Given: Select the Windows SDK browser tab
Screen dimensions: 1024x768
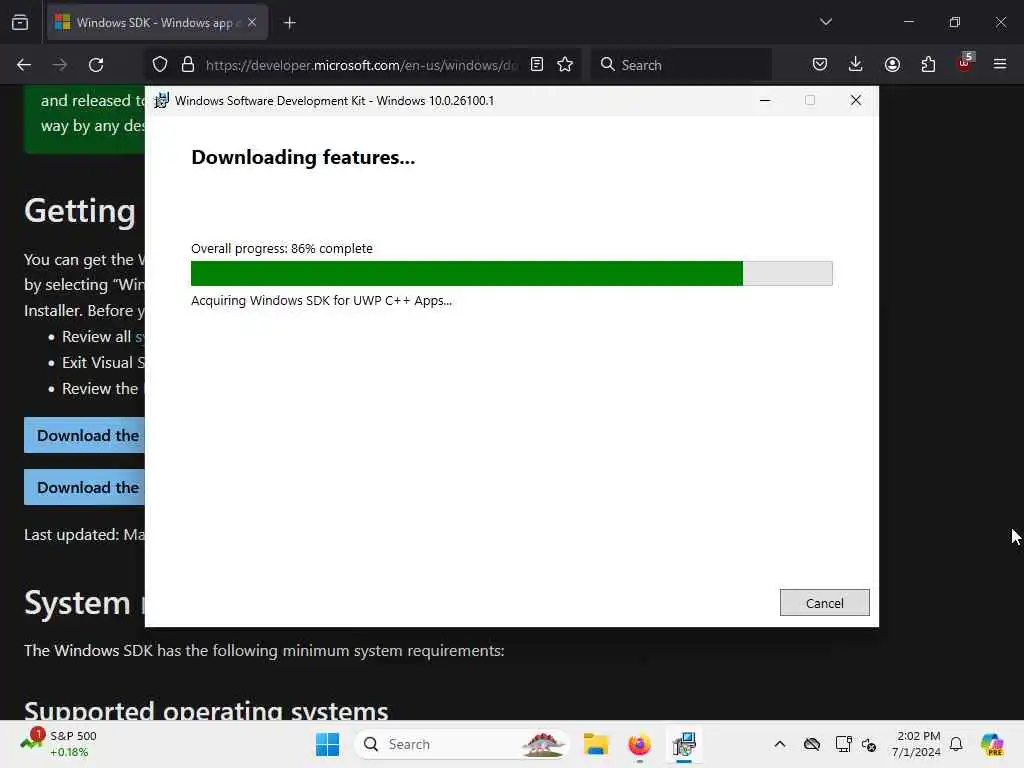Looking at the screenshot, I should [x=157, y=23].
